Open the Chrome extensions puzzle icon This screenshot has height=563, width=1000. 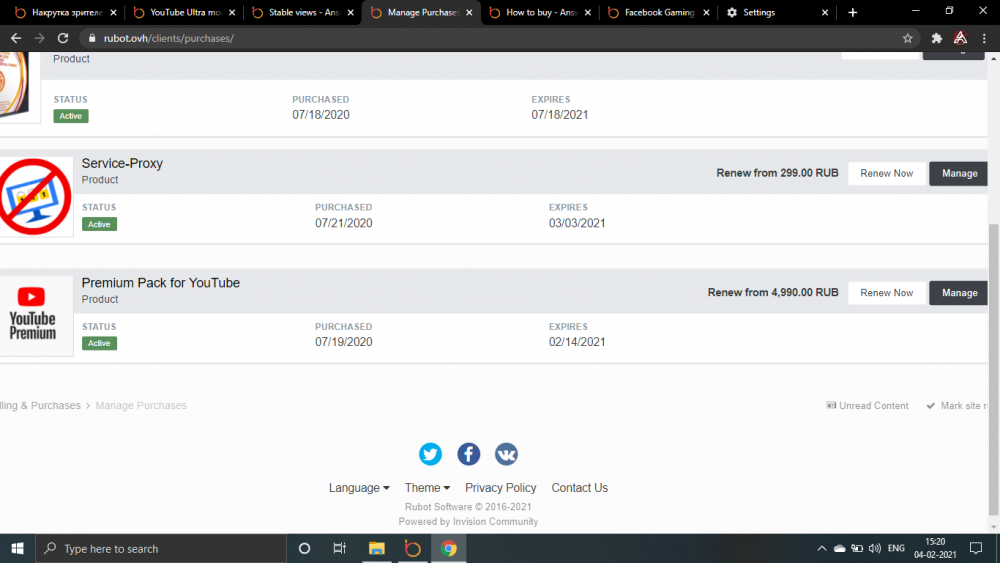pos(937,38)
